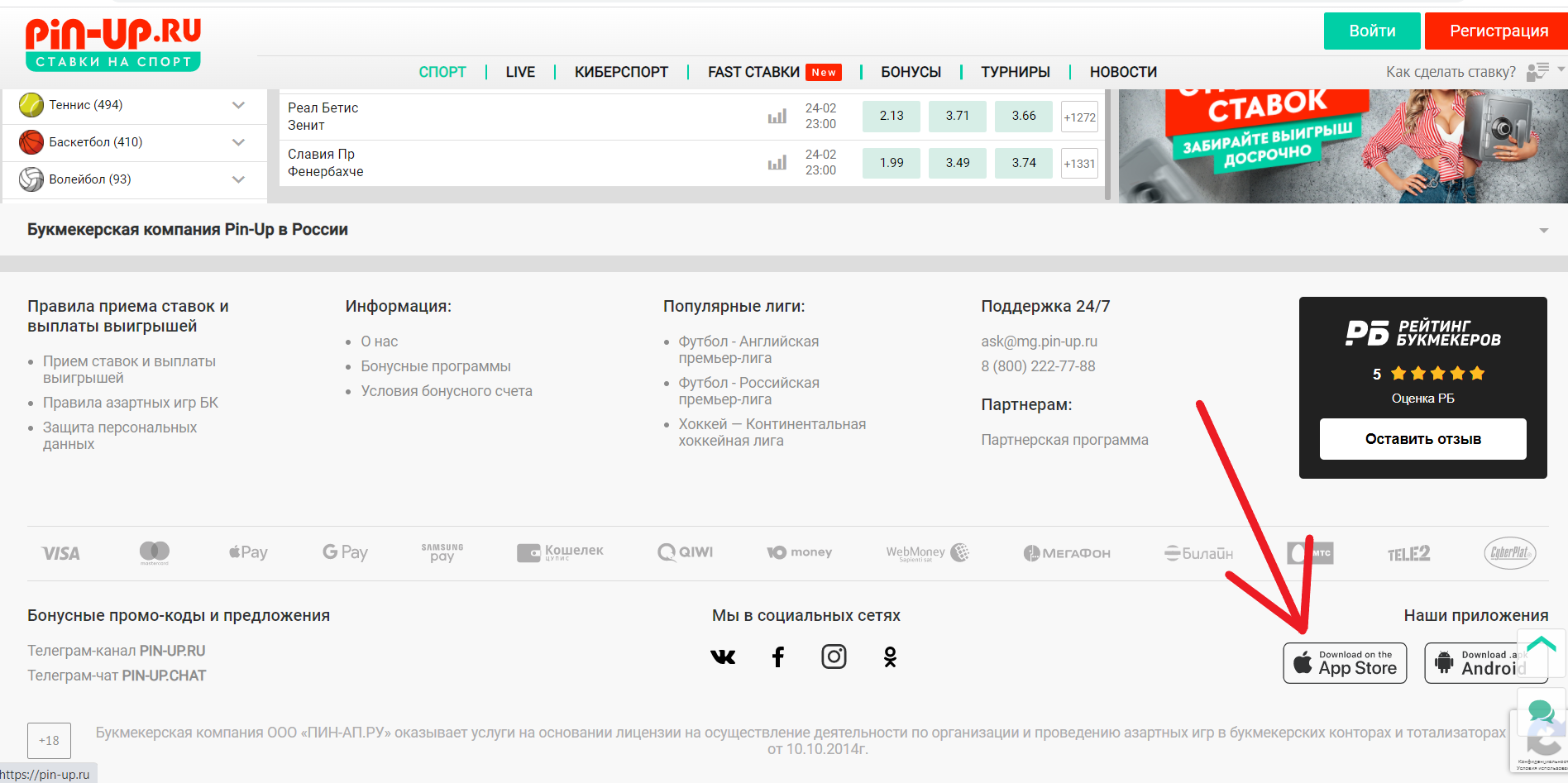The height and width of the screenshot is (783, 1568).
Task: Open Телеграм-чат PIN-UP.CHAT link
Action: (117, 676)
